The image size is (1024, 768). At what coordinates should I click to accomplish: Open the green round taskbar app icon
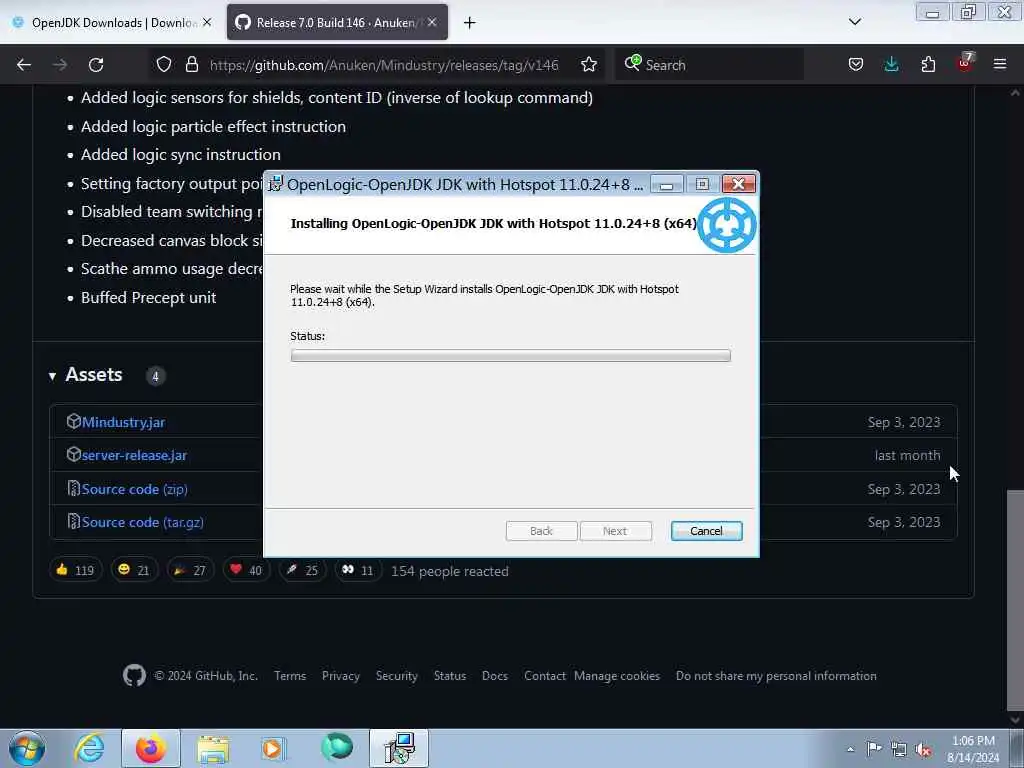coord(337,747)
